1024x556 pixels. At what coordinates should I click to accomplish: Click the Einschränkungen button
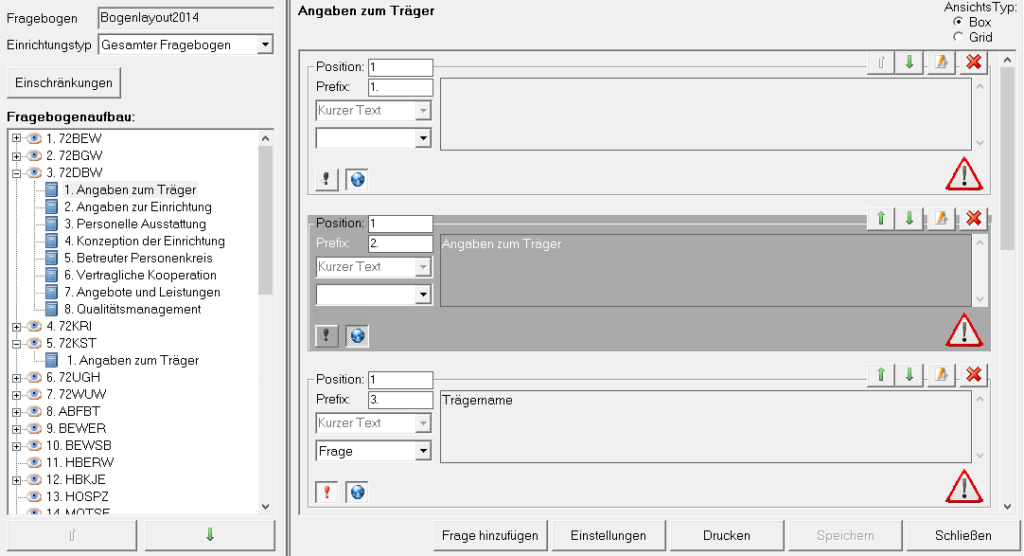64,81
